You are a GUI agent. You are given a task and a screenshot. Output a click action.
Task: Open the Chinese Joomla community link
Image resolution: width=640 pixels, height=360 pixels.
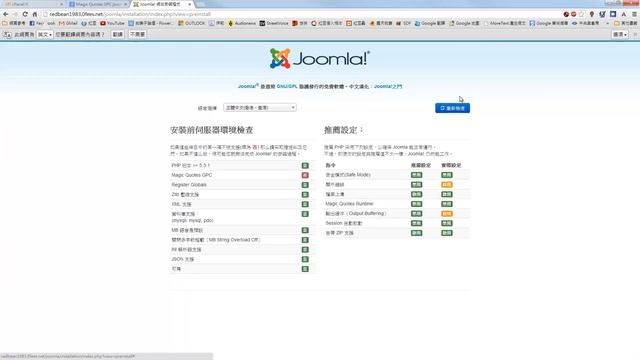pyautogui.click(x=388, y=87)
